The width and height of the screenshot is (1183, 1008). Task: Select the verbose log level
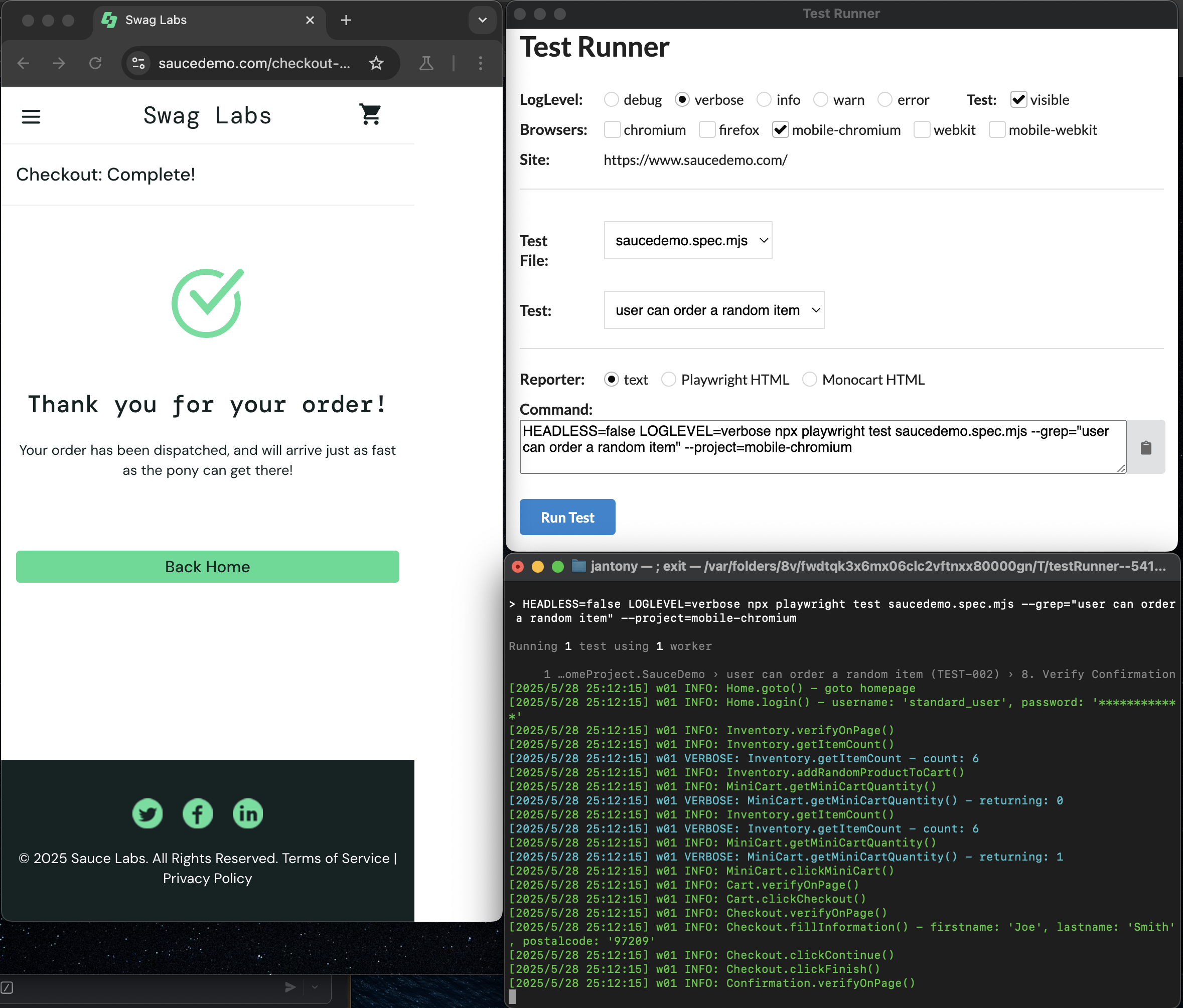coord(682,99)
